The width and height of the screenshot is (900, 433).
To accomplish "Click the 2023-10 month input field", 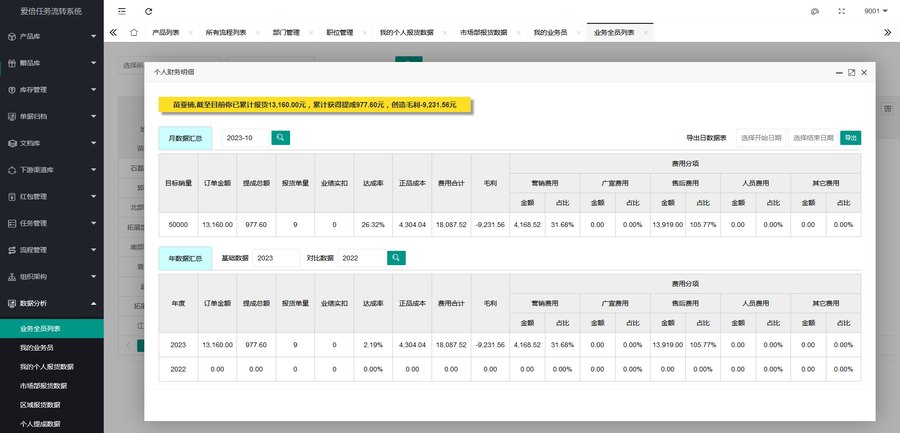I will (x=245, y=138).
